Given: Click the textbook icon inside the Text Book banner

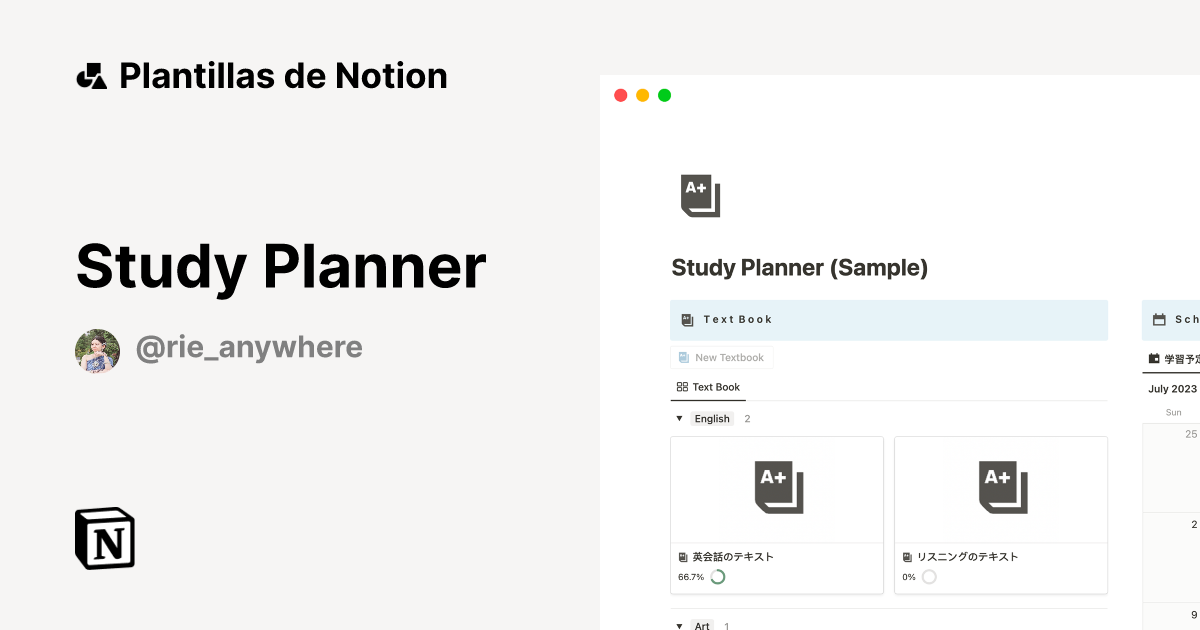Looking at the screenshot, I should pyautogui.click(x=686, y=319).
